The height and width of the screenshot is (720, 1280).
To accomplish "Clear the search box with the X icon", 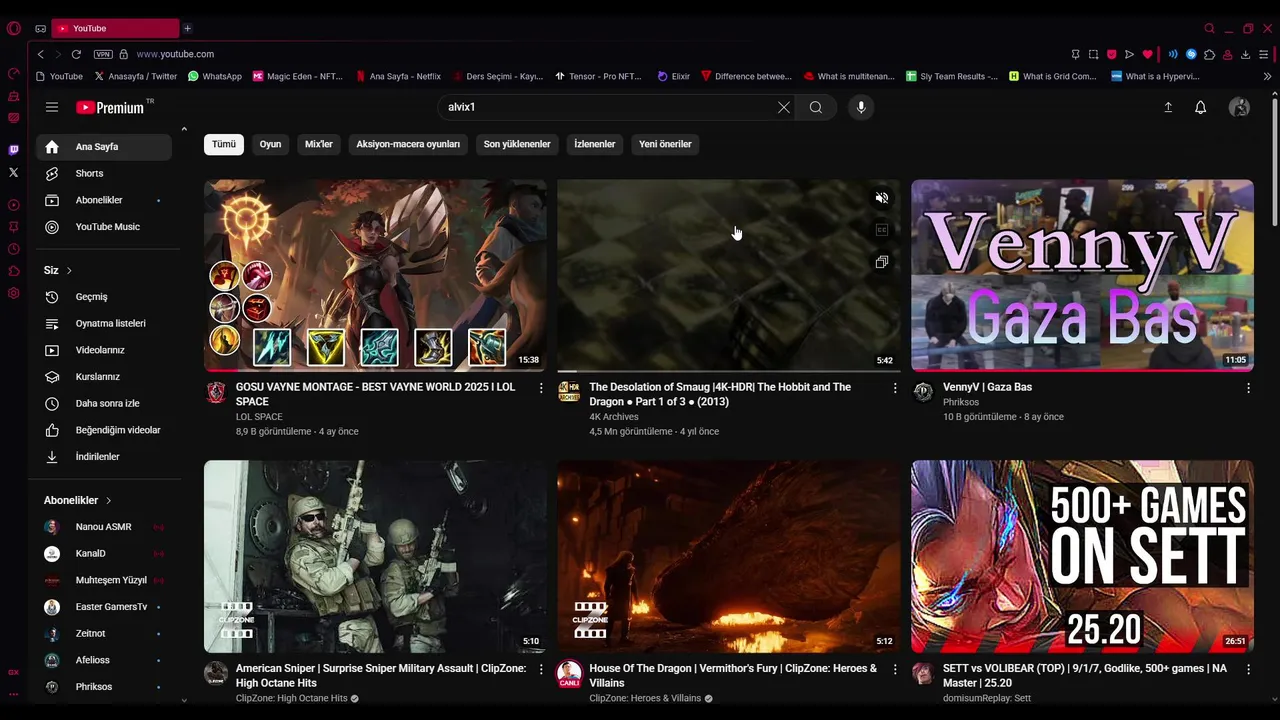I will (x=784, y=107).
